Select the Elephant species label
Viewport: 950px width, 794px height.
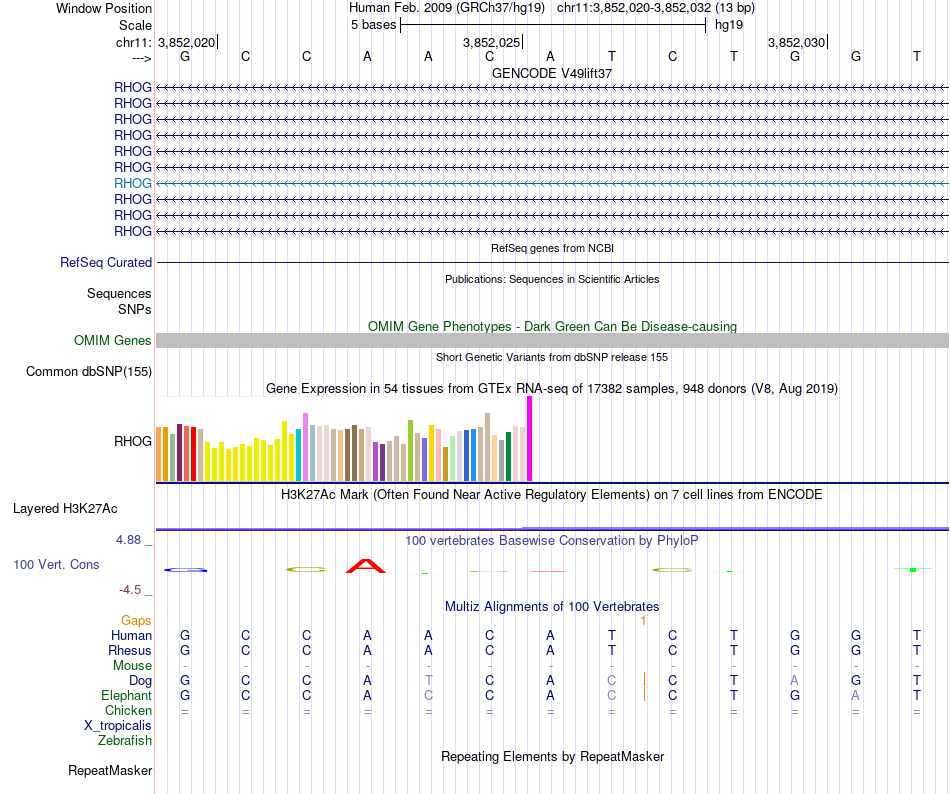coord(126,695)
